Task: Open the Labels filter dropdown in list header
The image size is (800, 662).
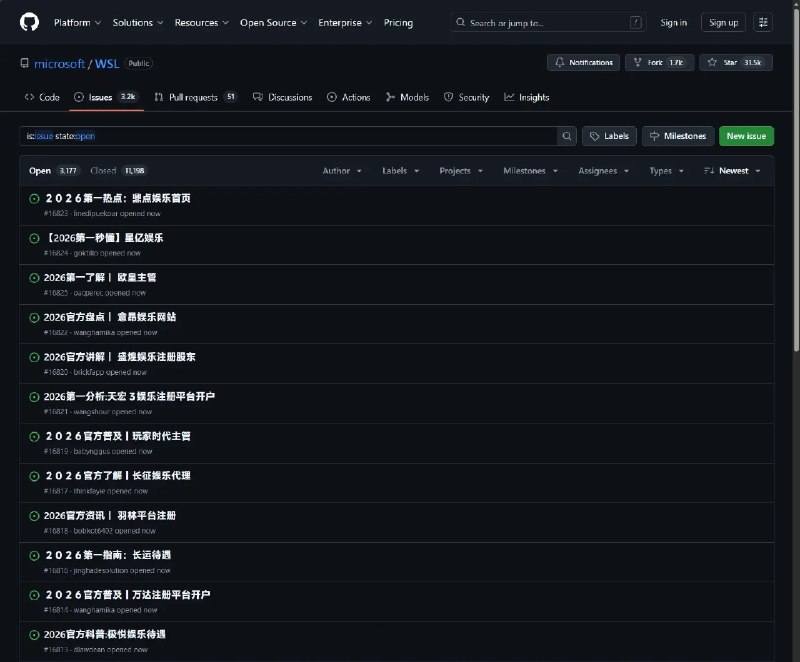Action: point(401,171)
